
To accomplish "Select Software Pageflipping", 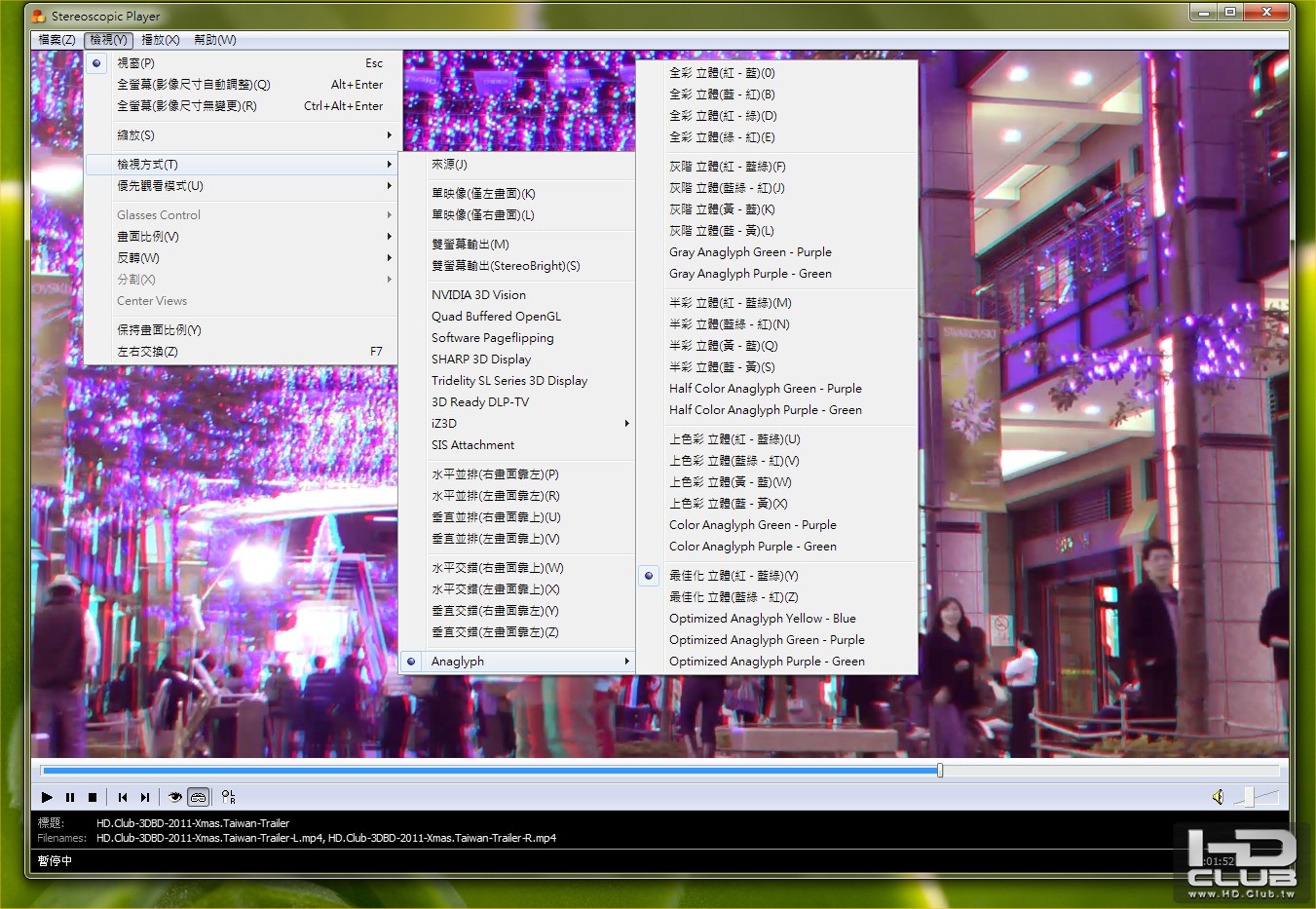I will coord(517,338).
